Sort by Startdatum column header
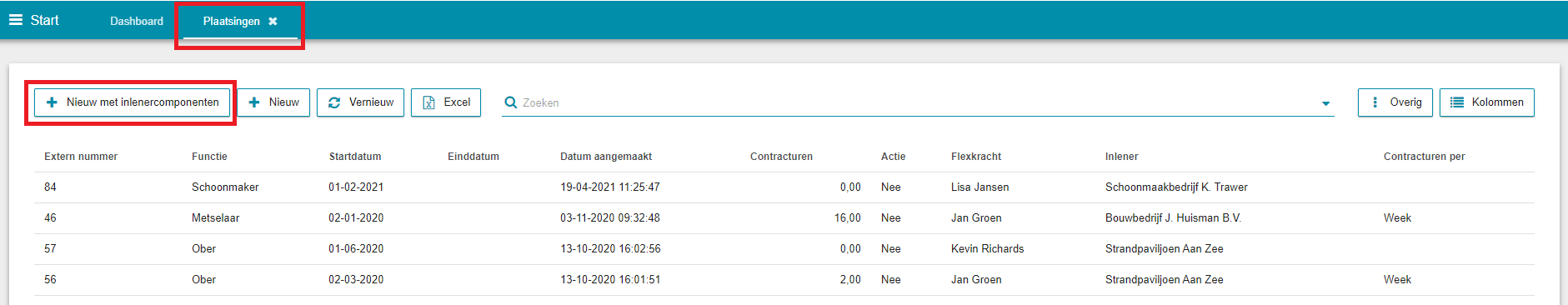 tap(355, 157)
